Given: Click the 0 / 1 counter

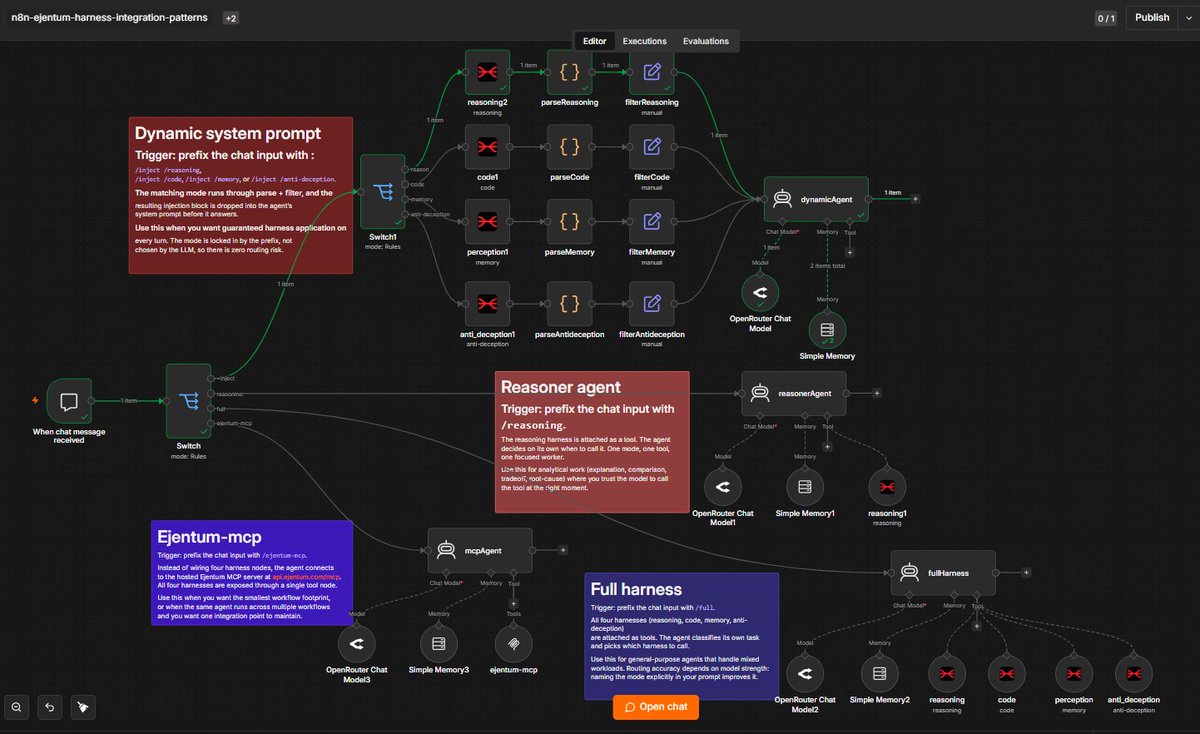Looking at the screenshot, I should tap(1106, 18).
